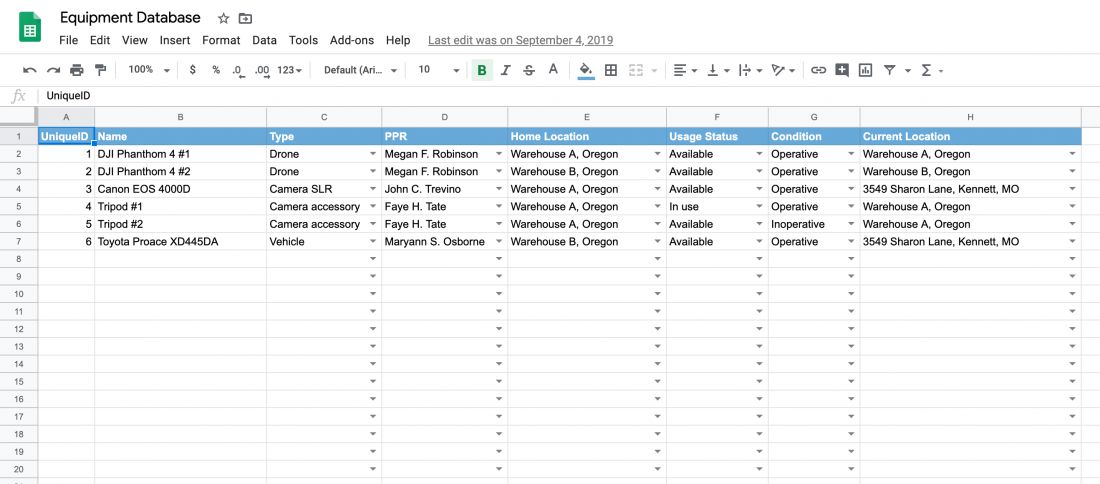Decrease decimal places
1100x484 pixels.
coord(238,70)
